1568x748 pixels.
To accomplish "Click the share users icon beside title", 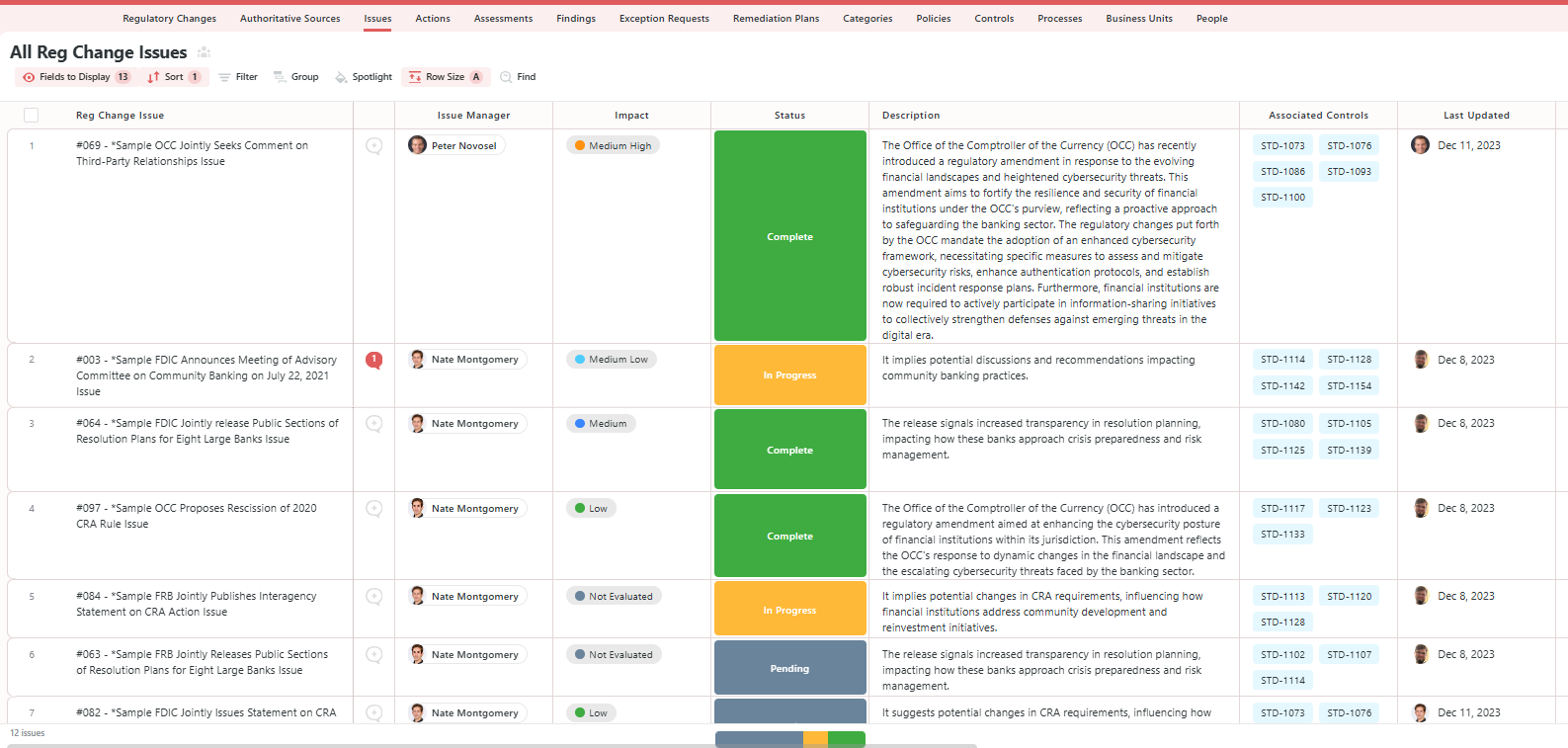I will tap(204, 52).
